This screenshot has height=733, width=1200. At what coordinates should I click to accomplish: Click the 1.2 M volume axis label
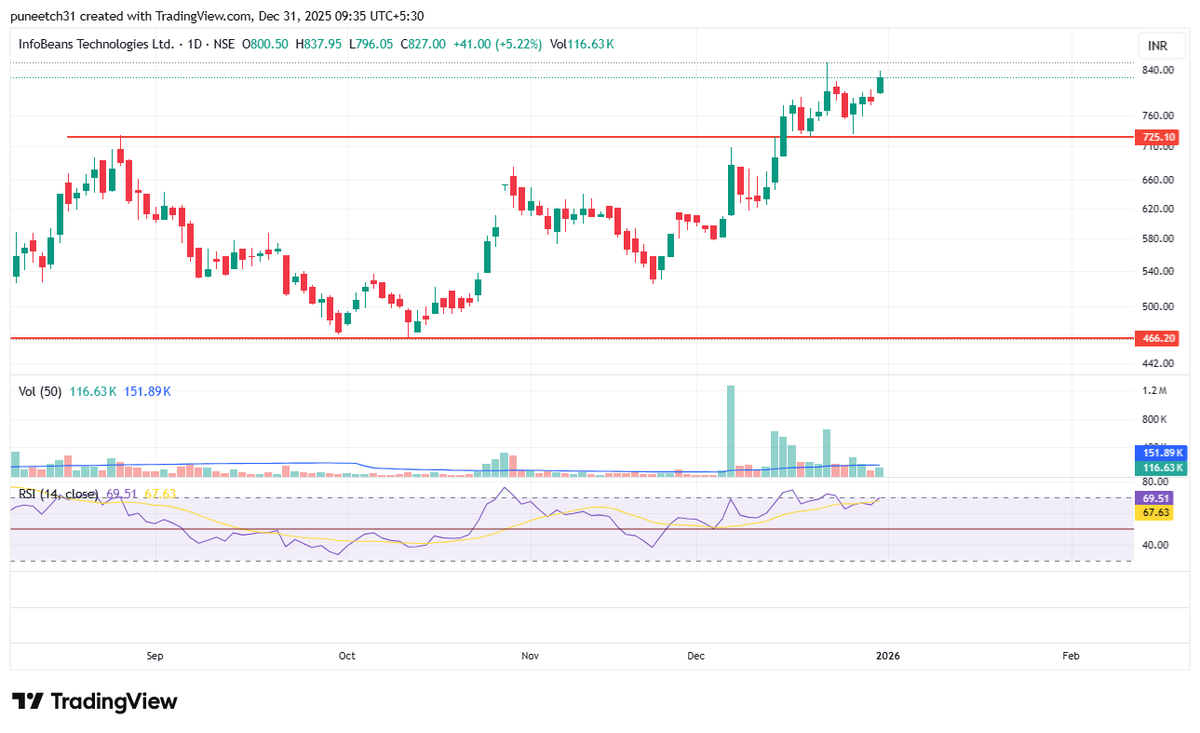pyautogui.click(x=1155, y=390)
